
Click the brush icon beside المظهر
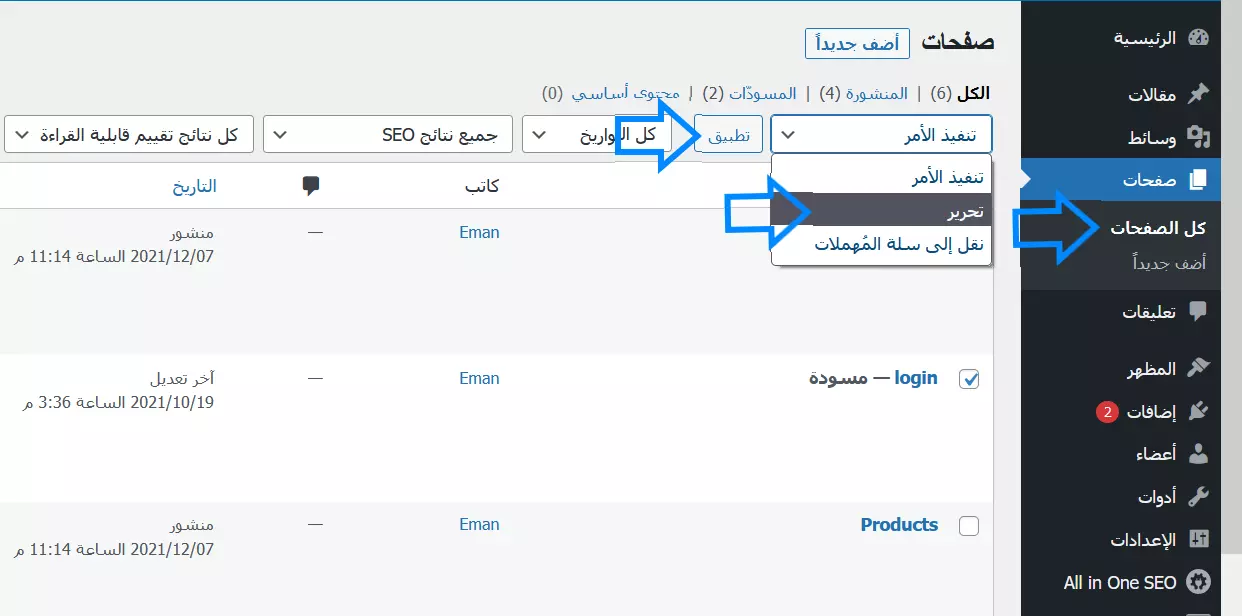pyautogui.click(x=1198, y=369)
